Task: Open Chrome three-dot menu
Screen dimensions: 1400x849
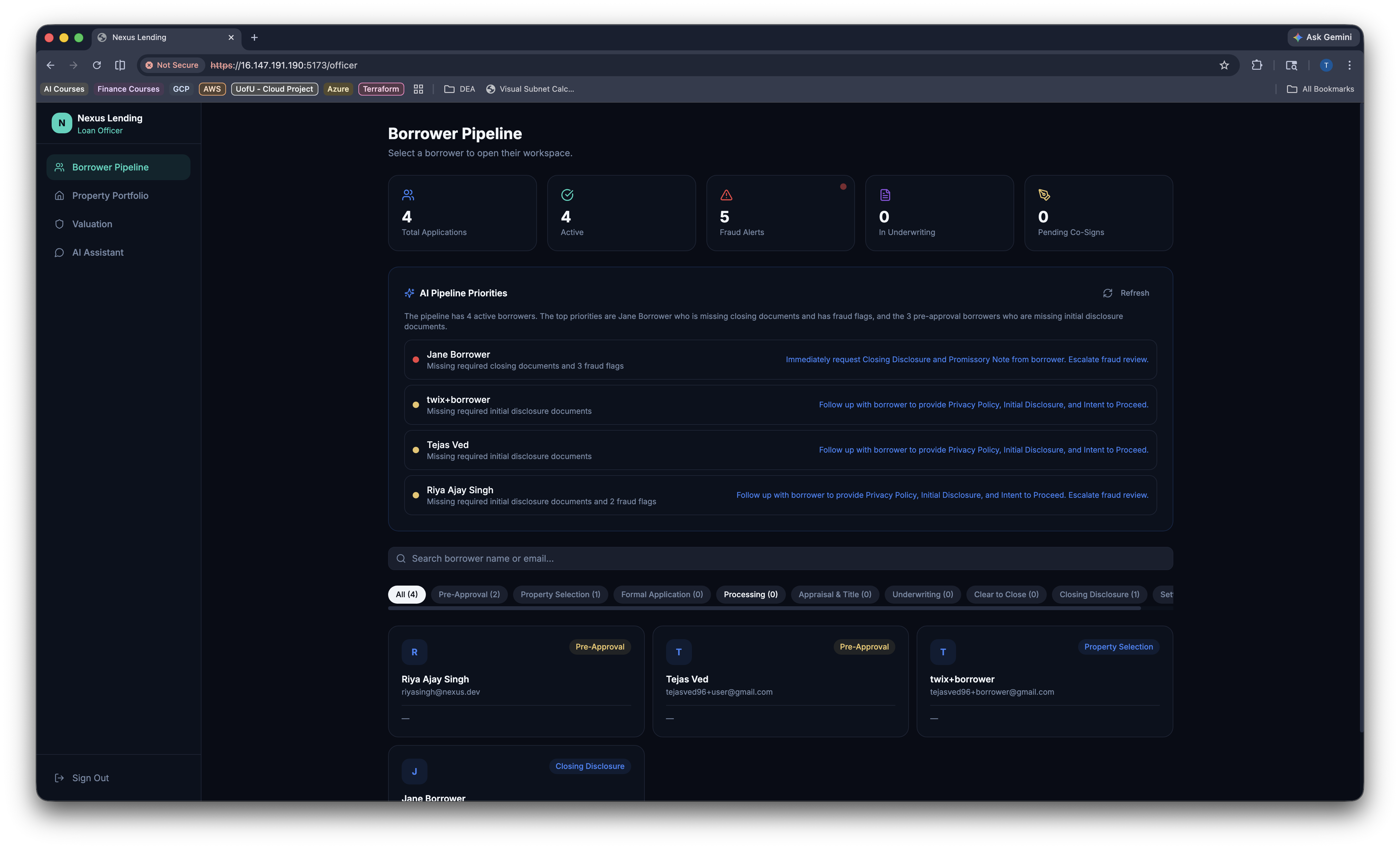Action: click(x=1349, y=65)
